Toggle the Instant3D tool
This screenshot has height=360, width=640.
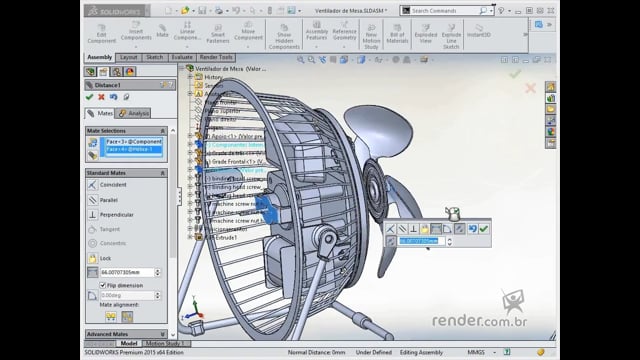click(479, 31)
